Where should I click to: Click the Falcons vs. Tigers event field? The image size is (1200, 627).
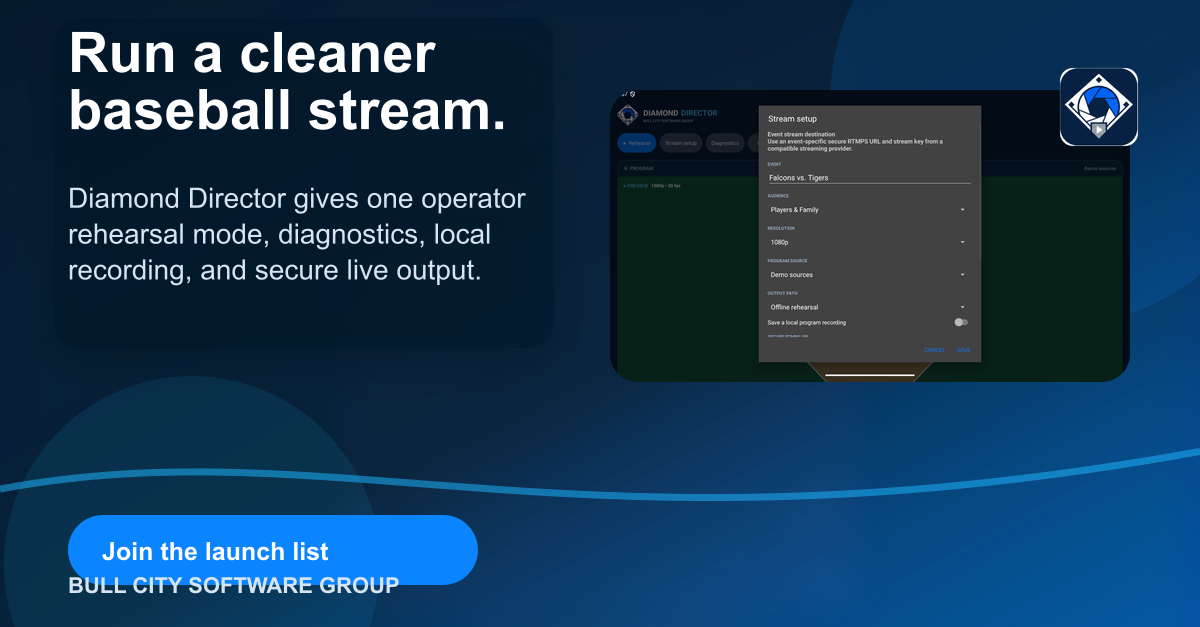[868, 177]
